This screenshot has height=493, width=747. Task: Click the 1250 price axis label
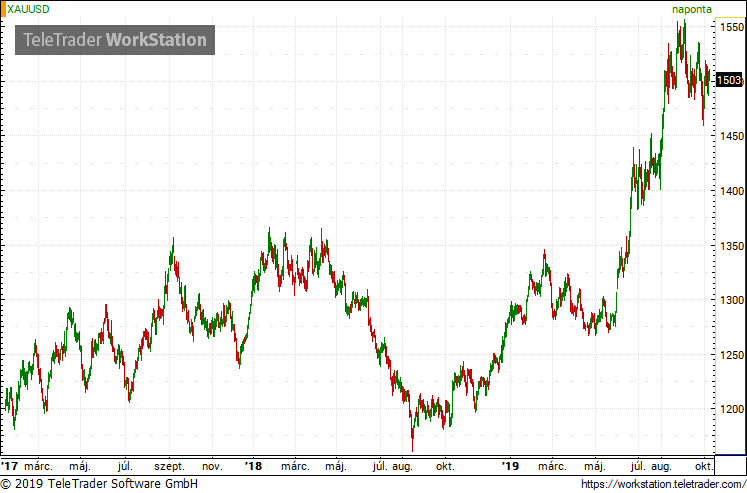[x=732, y=355]
